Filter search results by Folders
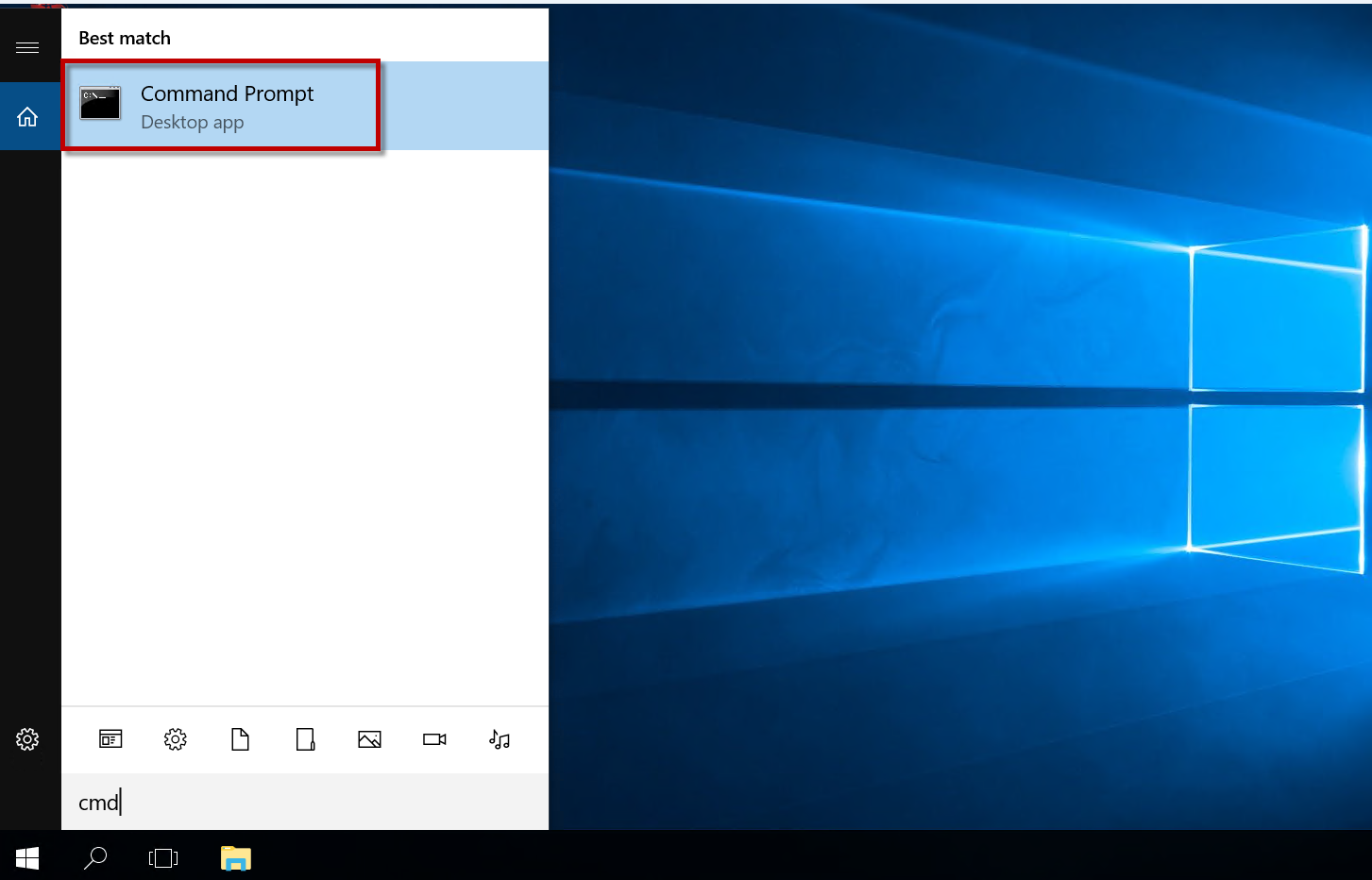The image size is (1372, 880). [305, 739]
